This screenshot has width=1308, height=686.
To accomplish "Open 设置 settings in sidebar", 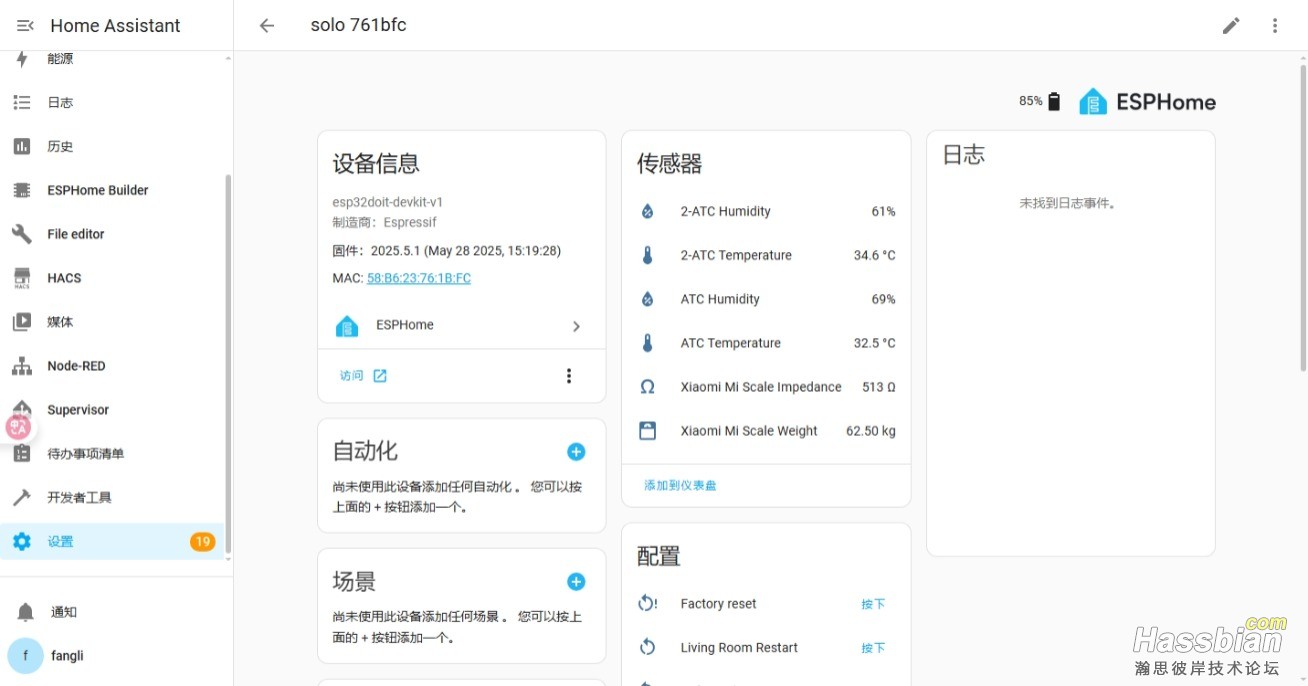I will (114, 541).
